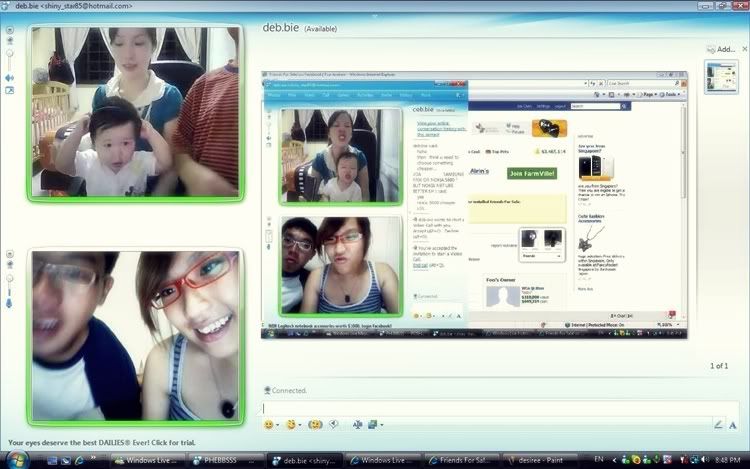Switch to Friends For Sale taskbar button
This screenshot has width=750, height=469.
tap(461, 460)
